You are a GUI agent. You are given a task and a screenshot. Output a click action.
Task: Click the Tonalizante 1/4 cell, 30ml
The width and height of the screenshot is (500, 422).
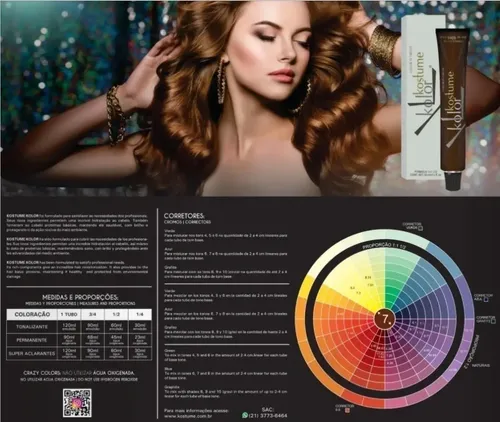(140, 327)
